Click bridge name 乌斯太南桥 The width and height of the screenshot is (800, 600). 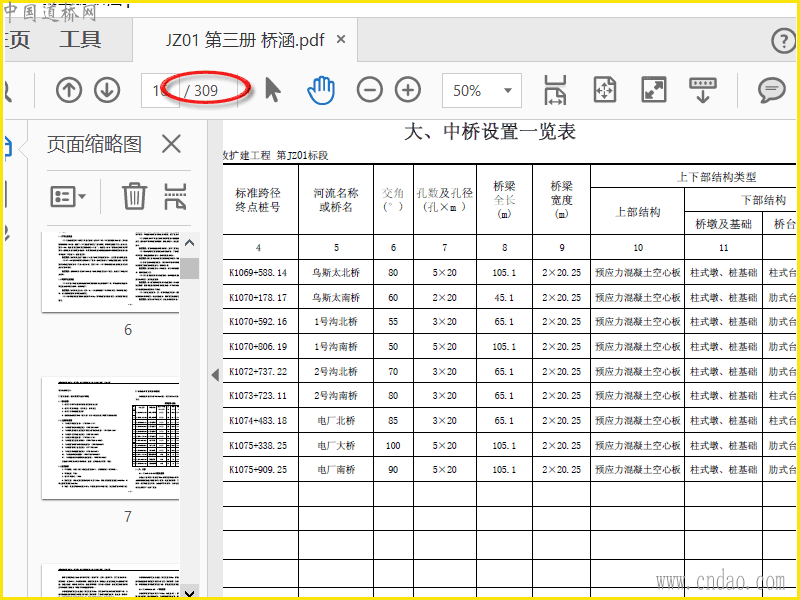coord(336,297)
